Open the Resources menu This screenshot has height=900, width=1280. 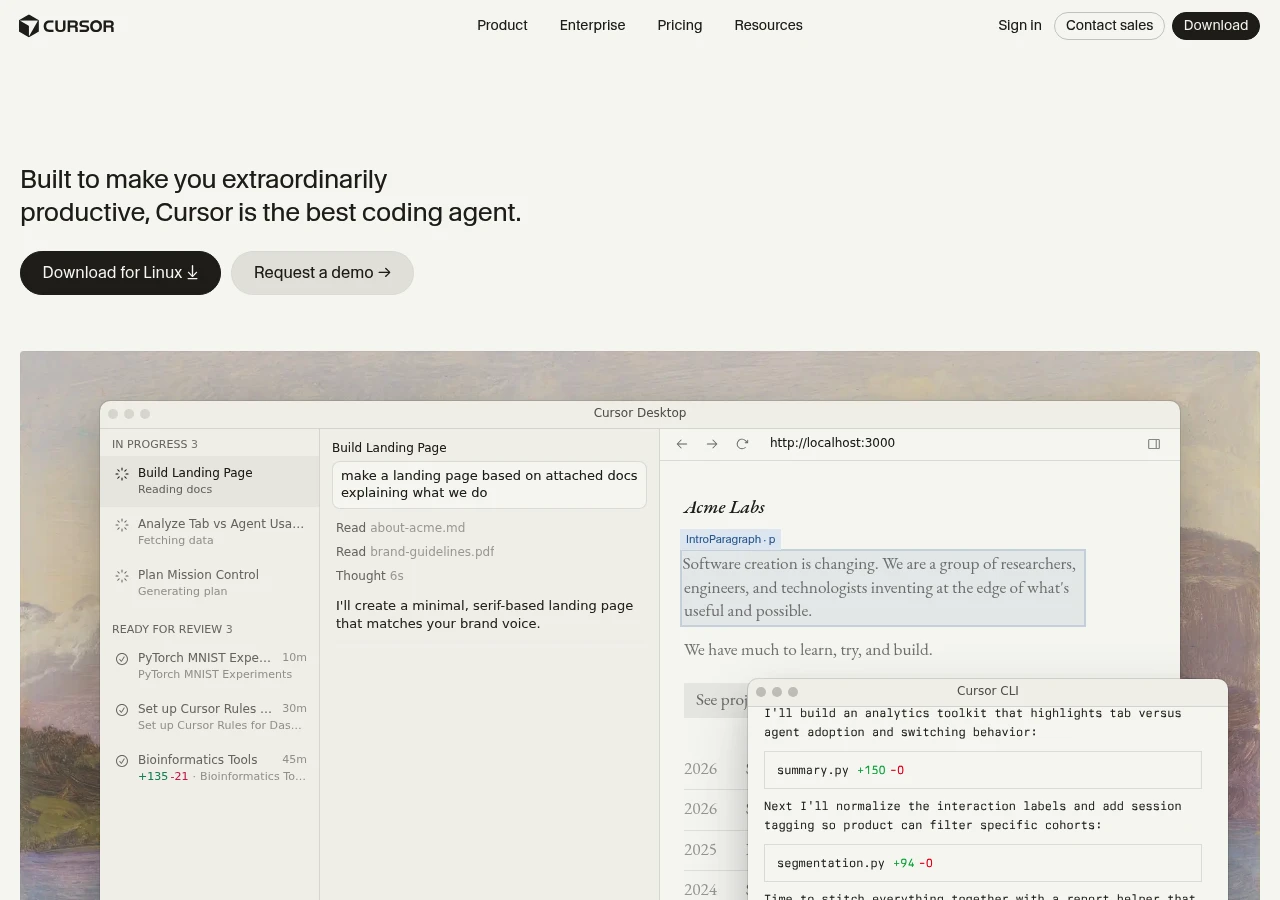(768, 26)
